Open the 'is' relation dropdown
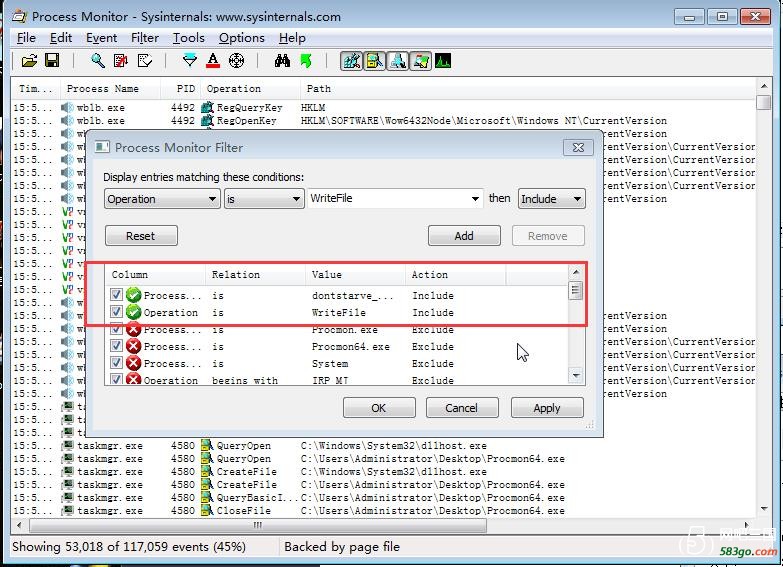Screen dimensions: 783x567 (264, 199)
